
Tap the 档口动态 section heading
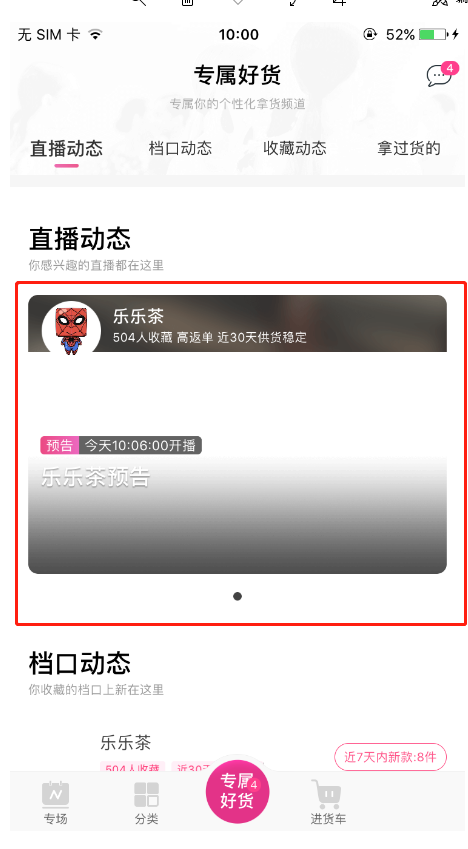[80, 663]
